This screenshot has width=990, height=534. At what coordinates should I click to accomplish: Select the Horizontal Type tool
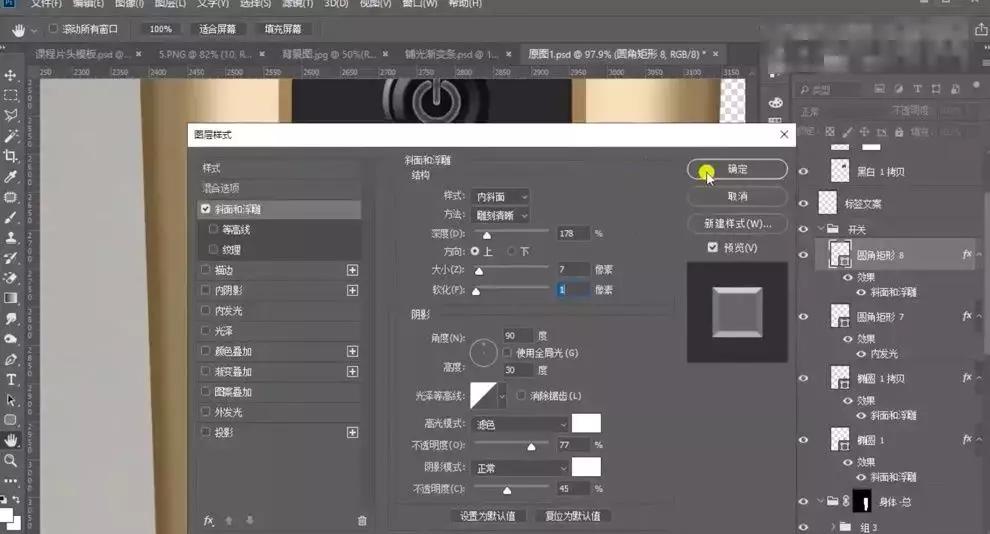pyautogui.click(x=11, y=379)
